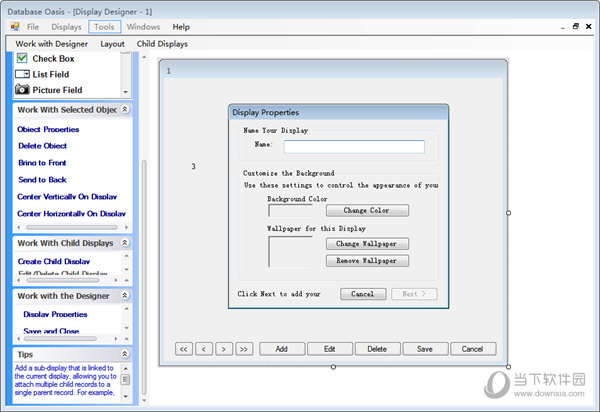Click the Display Properties dialog title bar

tap(339, 112)
